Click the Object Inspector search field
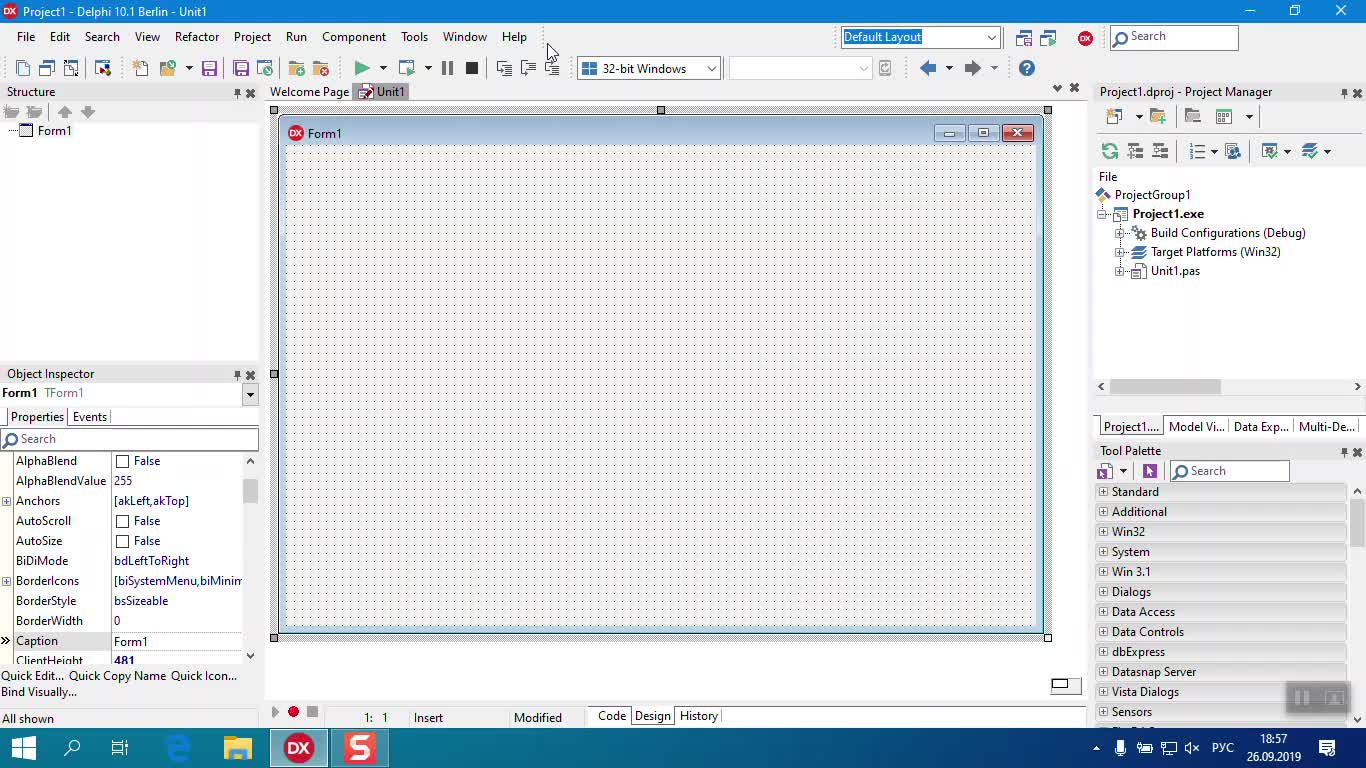 point(129,439)
